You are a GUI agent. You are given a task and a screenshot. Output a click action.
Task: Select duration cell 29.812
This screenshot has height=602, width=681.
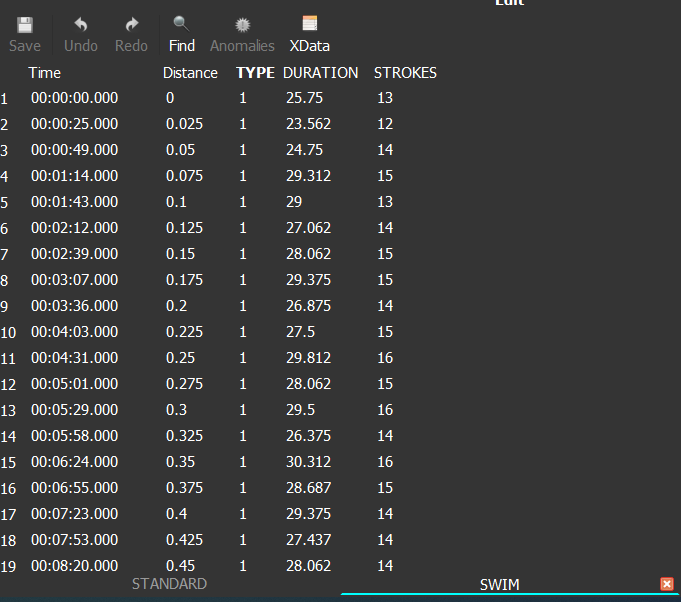(x=308, y=358)
